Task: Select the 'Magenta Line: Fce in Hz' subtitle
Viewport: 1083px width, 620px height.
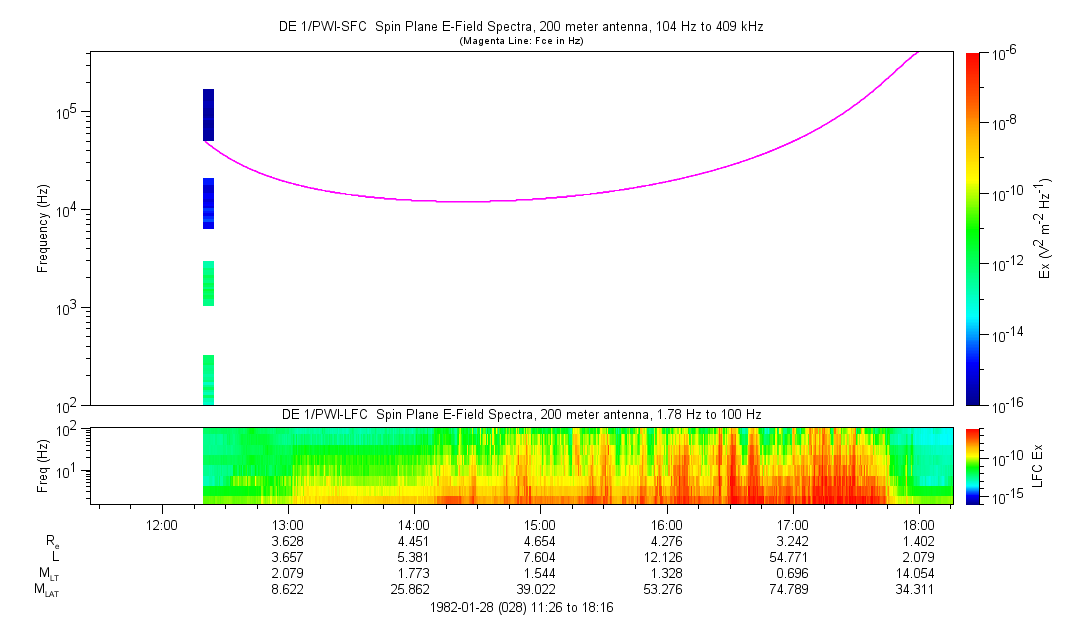Action: coord(520,41)
